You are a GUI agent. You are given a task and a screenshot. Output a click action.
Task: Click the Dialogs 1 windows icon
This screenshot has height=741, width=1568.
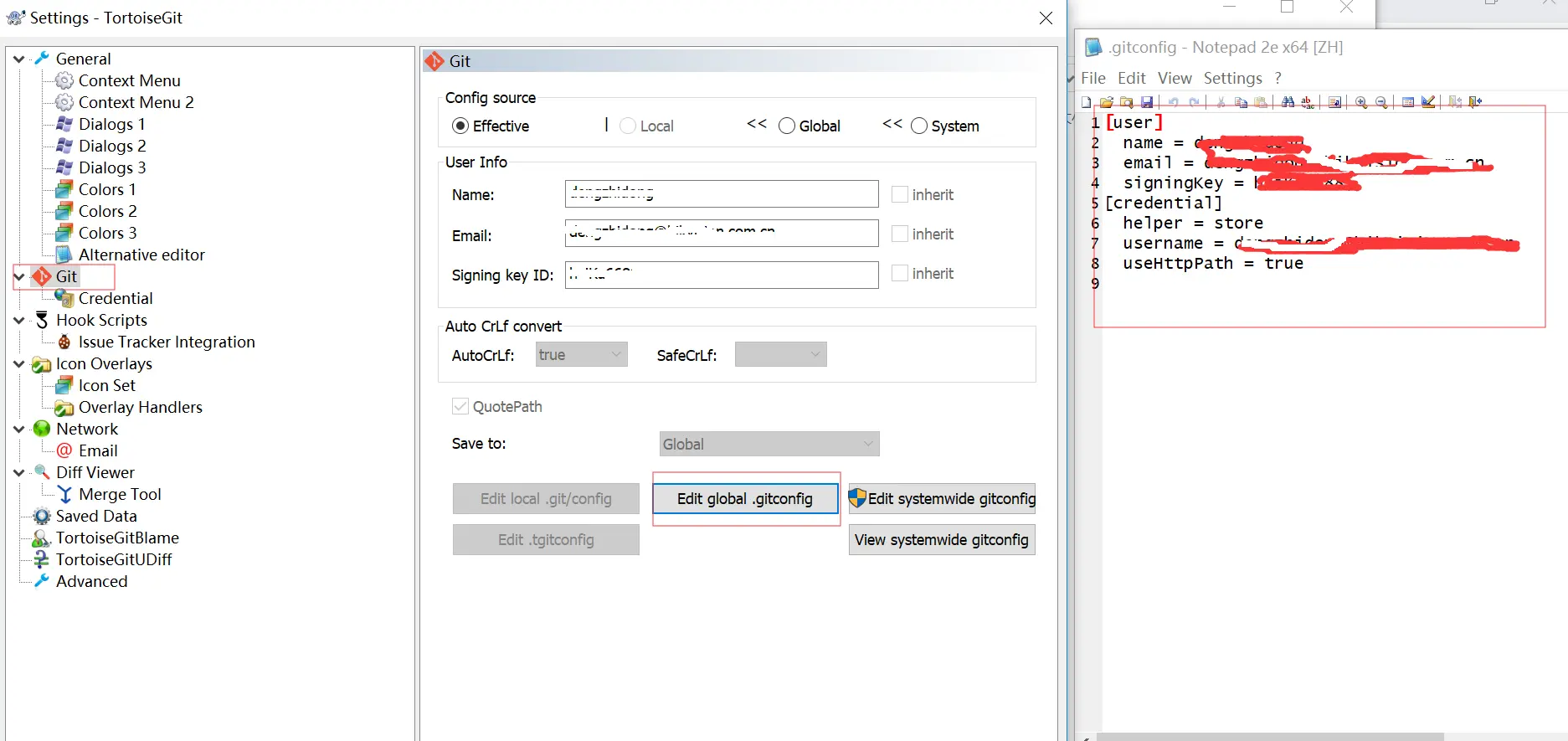64,124
